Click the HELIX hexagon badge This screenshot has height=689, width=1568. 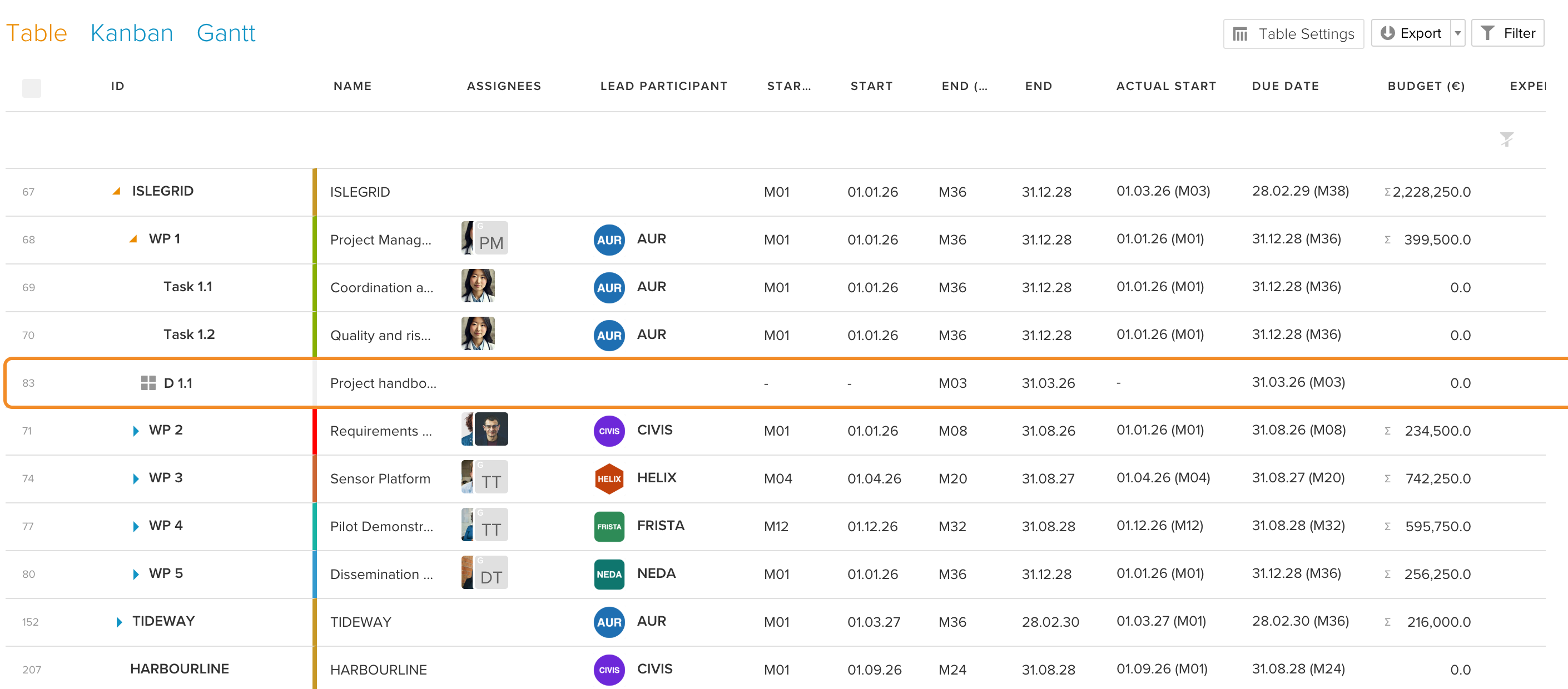click(x=609, y=478)
